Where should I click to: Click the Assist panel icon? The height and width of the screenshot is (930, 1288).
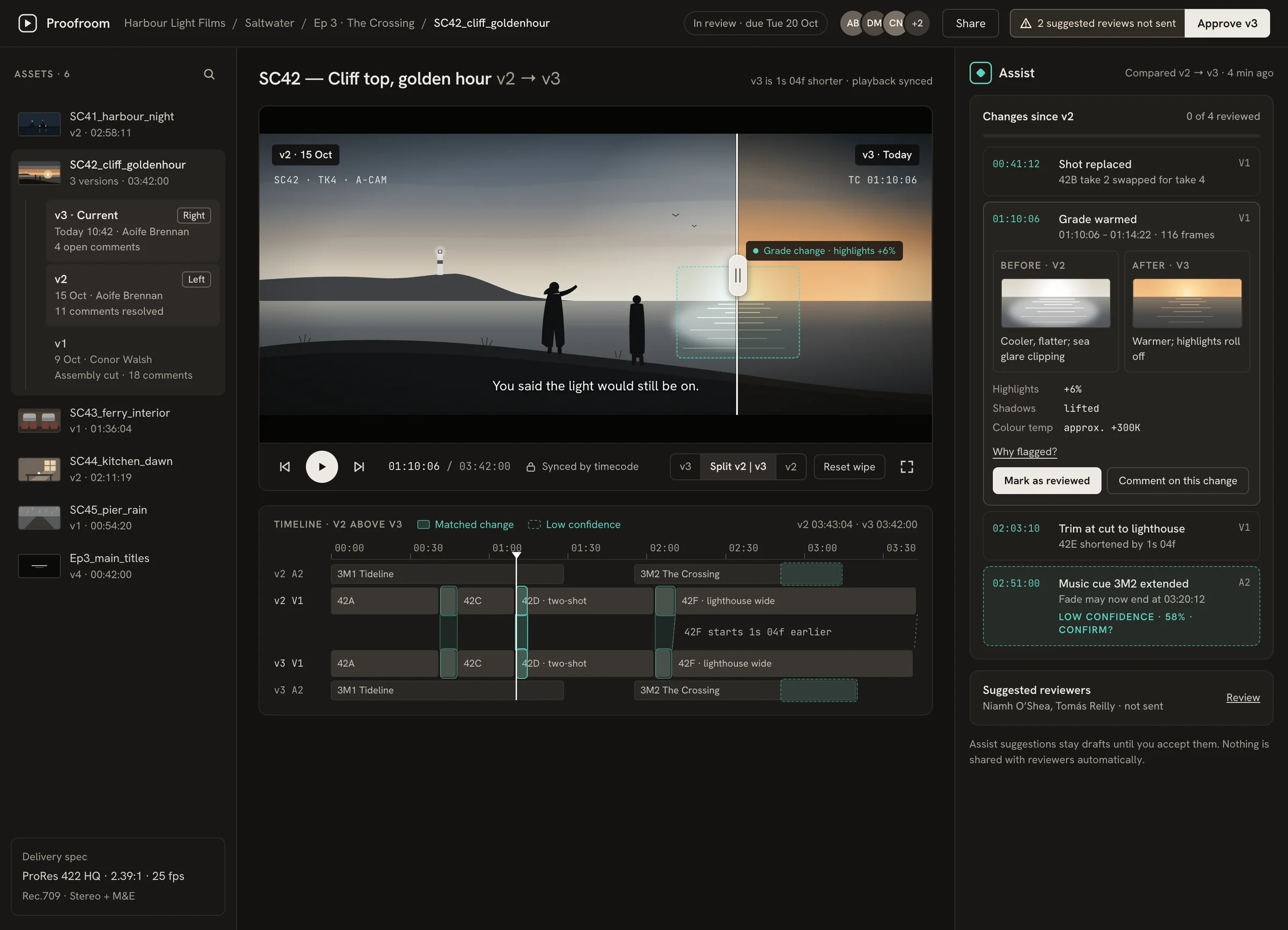coord(980,73)
